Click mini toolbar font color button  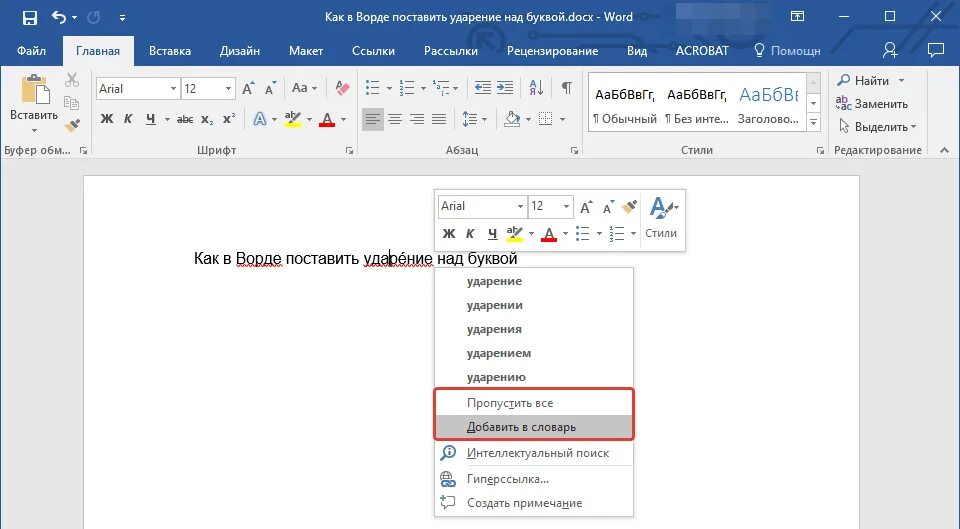(x=549, y=233)
